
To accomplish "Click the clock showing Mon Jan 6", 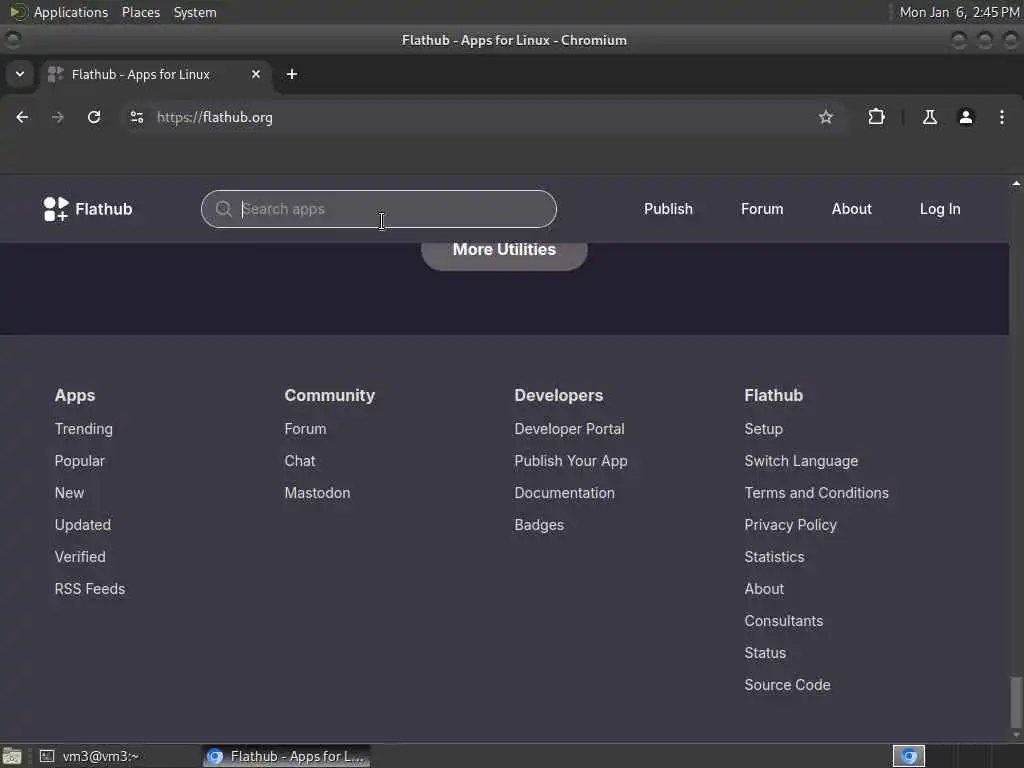I will click(x=959, y=12).
